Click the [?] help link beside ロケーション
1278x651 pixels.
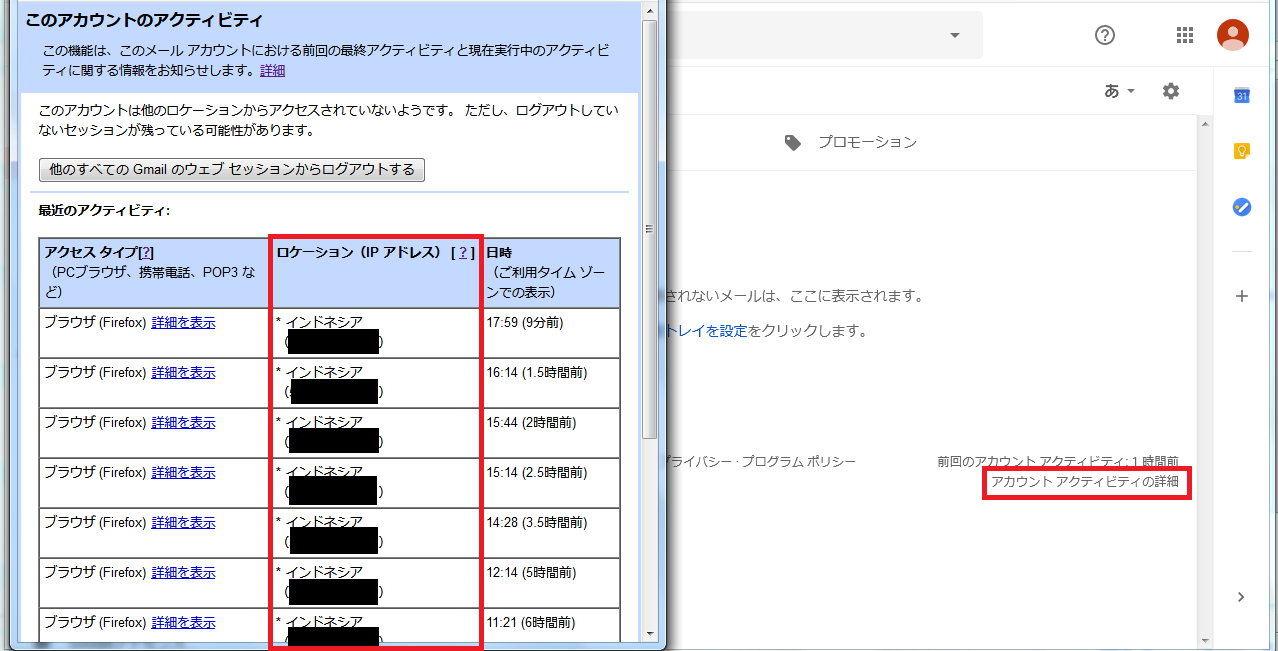click(462, 254)
